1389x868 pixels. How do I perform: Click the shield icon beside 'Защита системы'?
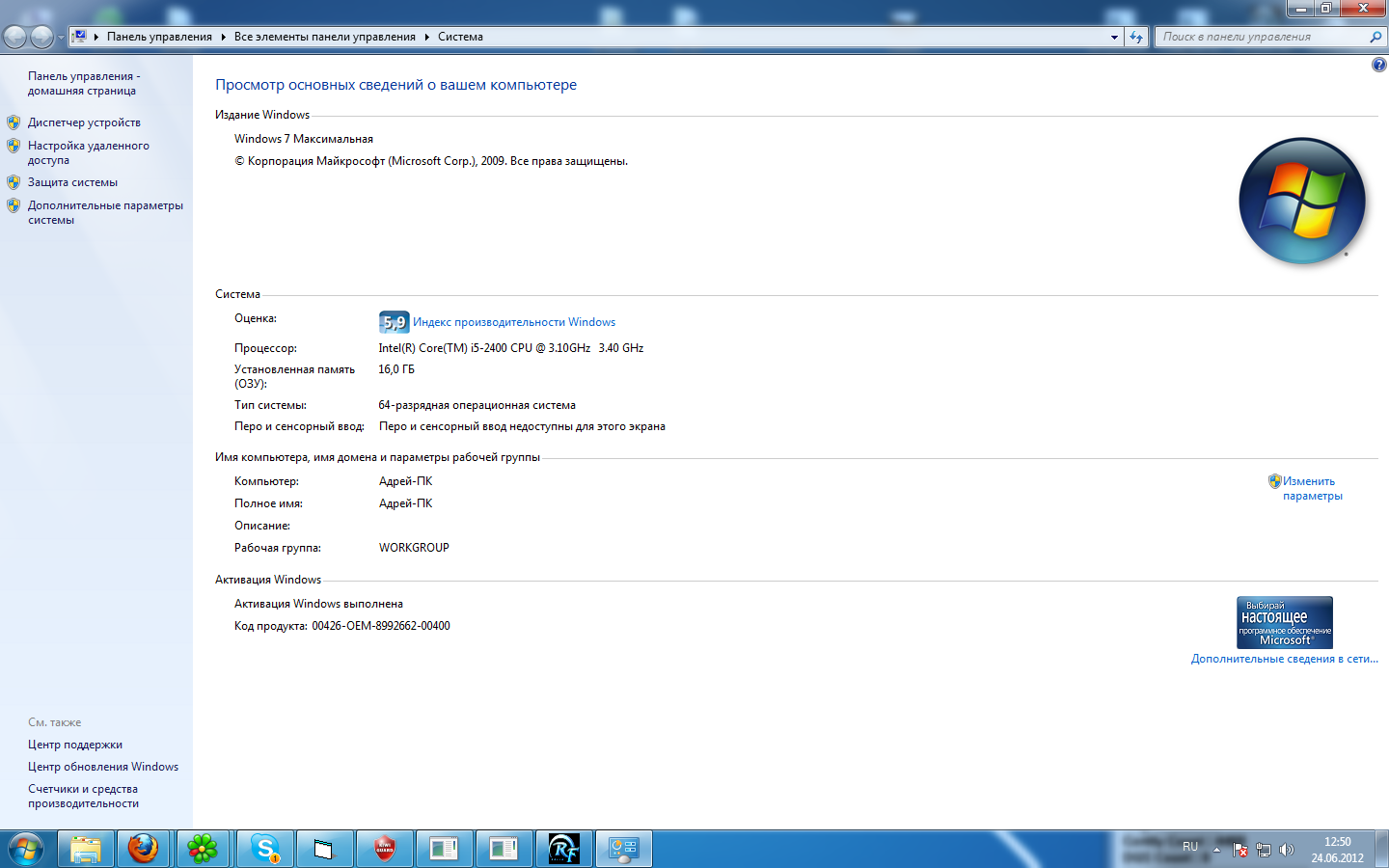(14, 182)
